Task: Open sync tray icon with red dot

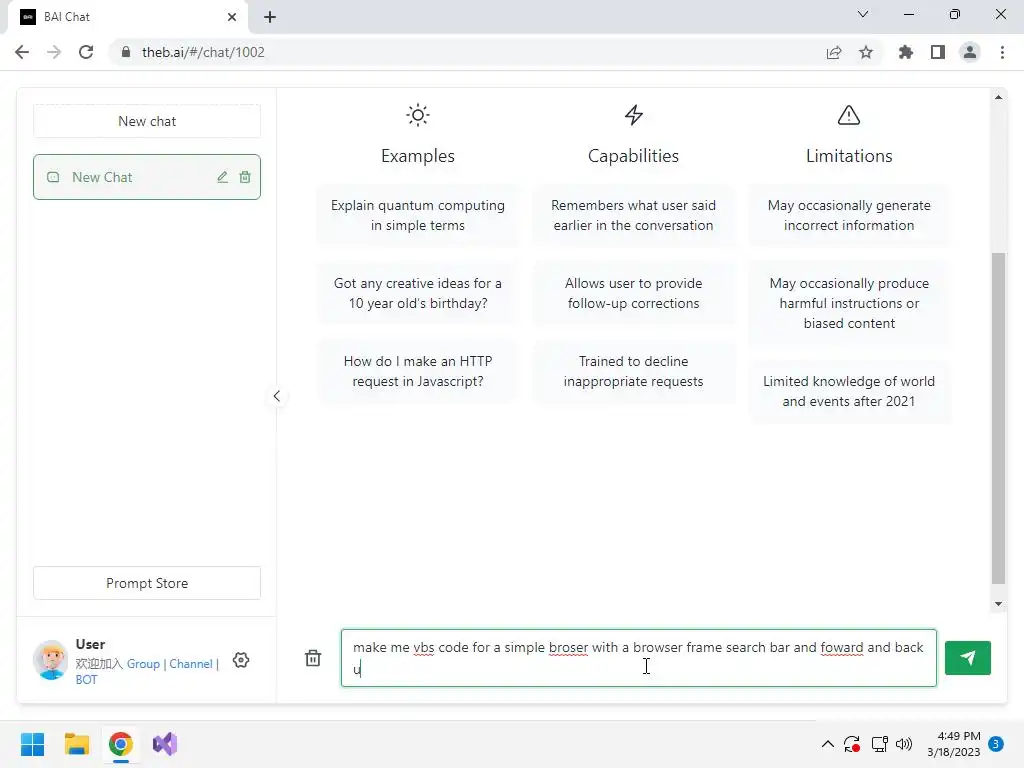Action: [852, 744]
